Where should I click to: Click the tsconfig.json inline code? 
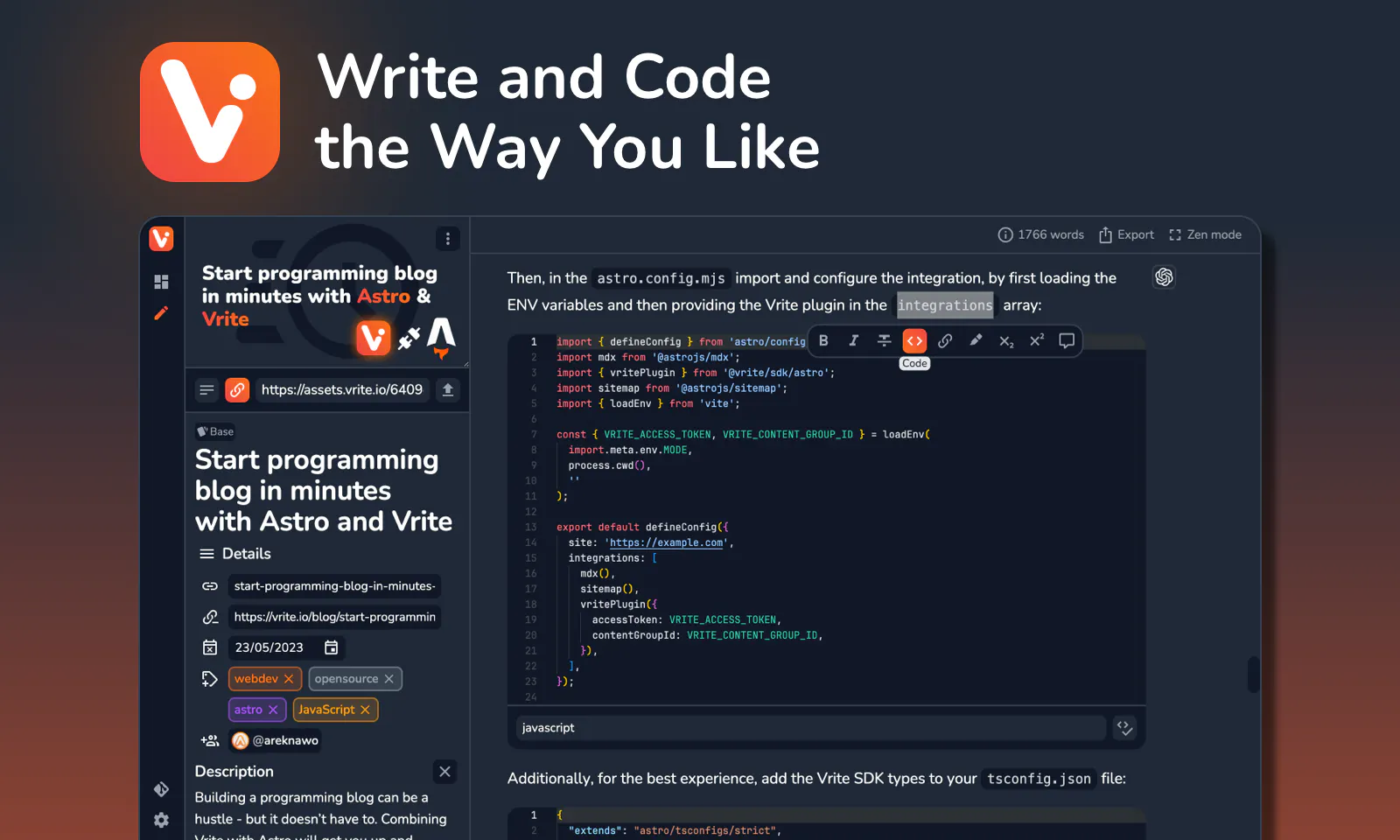(x=1039, y=779)
